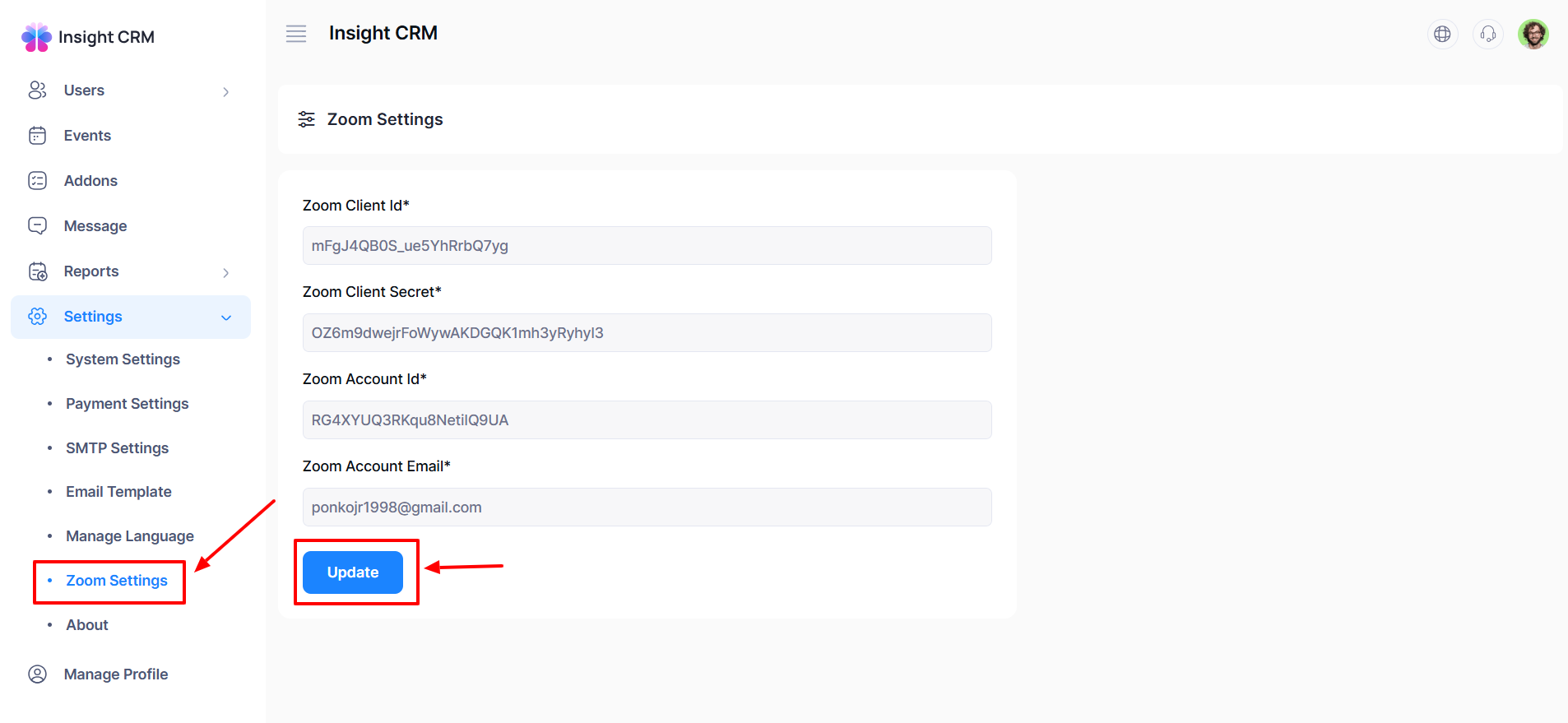
Task: Click the Manage Profile user icon
Action: pyautogui.click(x=38, y=674)
